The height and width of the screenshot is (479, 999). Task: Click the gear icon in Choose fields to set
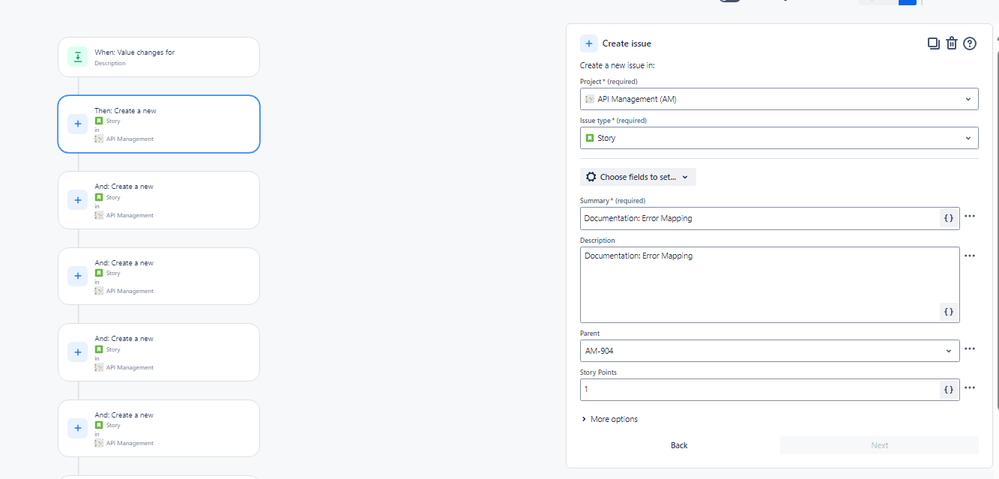click(591, 177)
